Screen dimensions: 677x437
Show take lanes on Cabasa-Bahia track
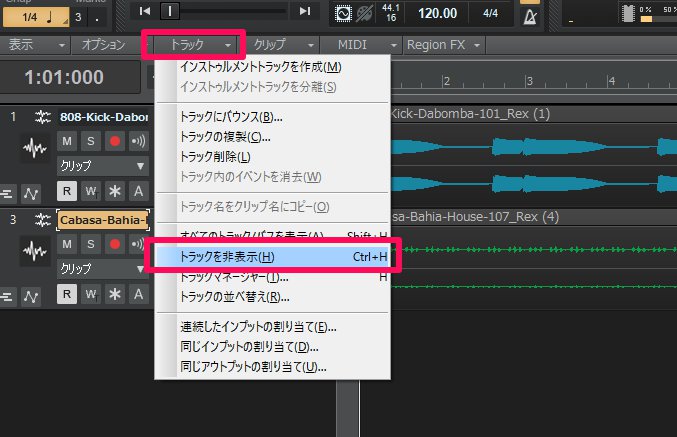[7, 296]
